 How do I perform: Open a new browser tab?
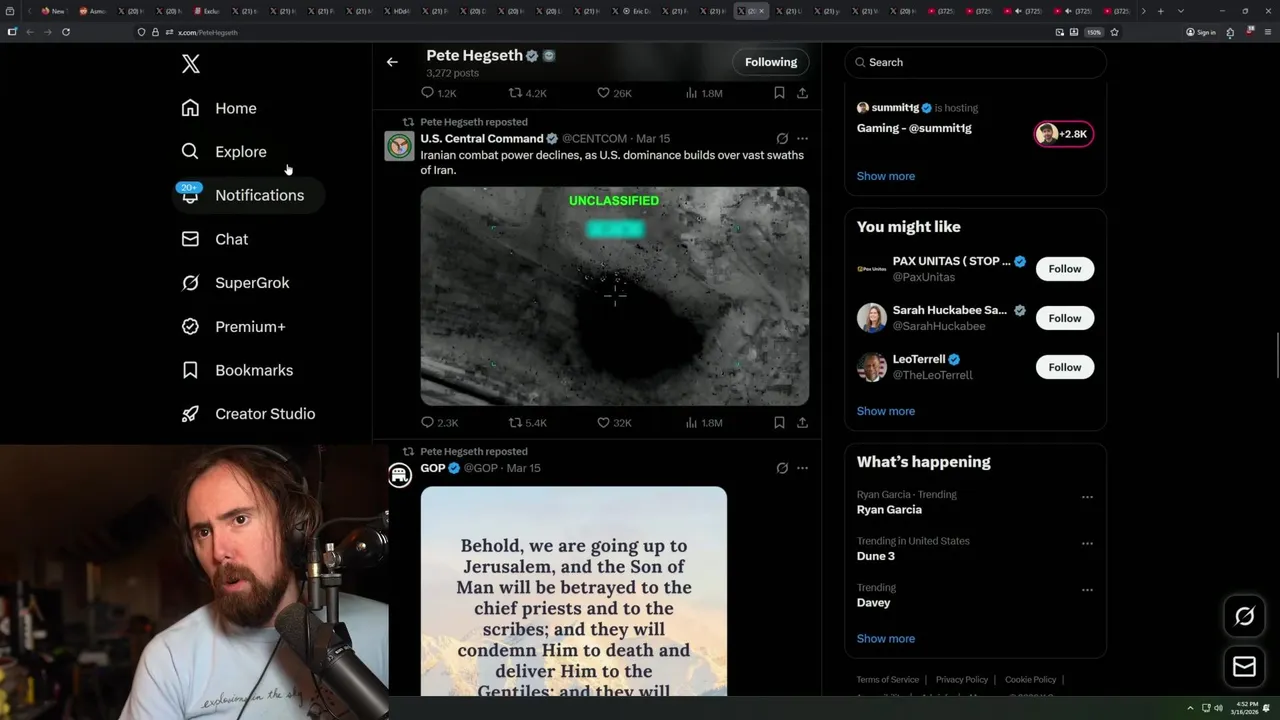(x=1160, y=11)
